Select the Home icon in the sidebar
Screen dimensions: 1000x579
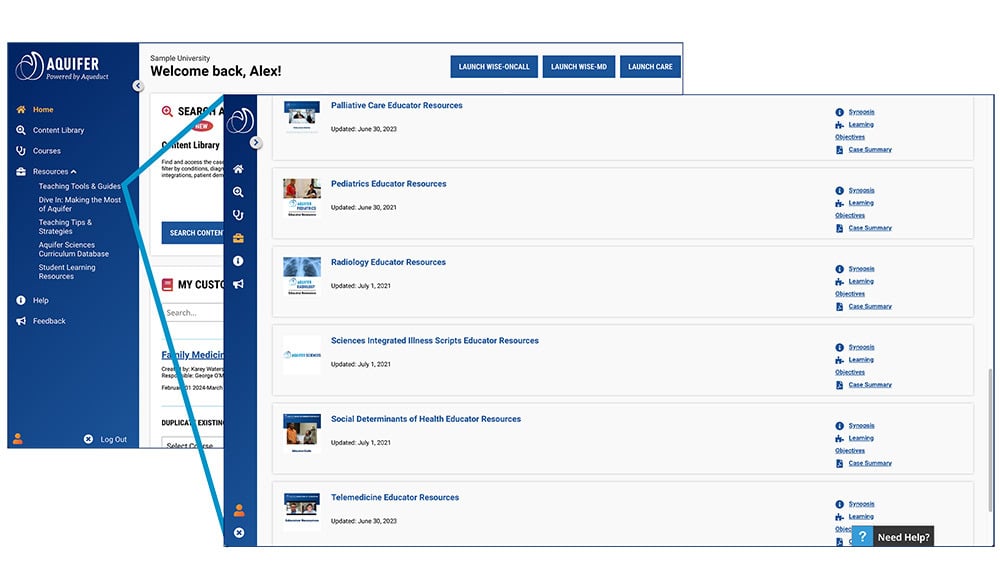pyautogui.click(x=238, y=169)
